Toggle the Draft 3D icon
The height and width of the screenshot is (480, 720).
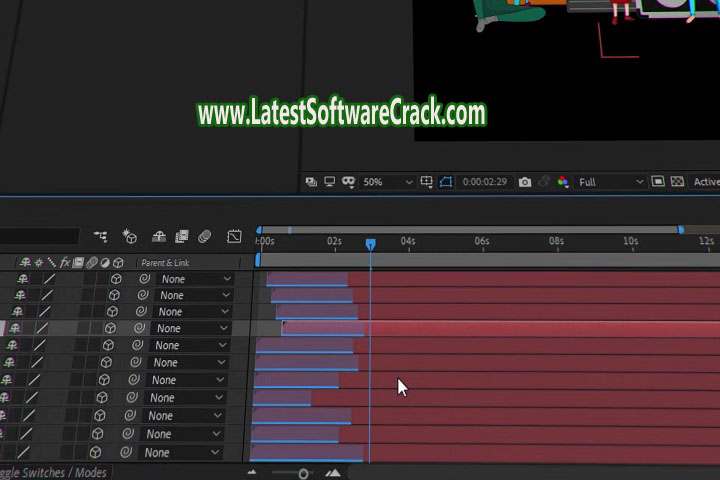tap(130, 237)
